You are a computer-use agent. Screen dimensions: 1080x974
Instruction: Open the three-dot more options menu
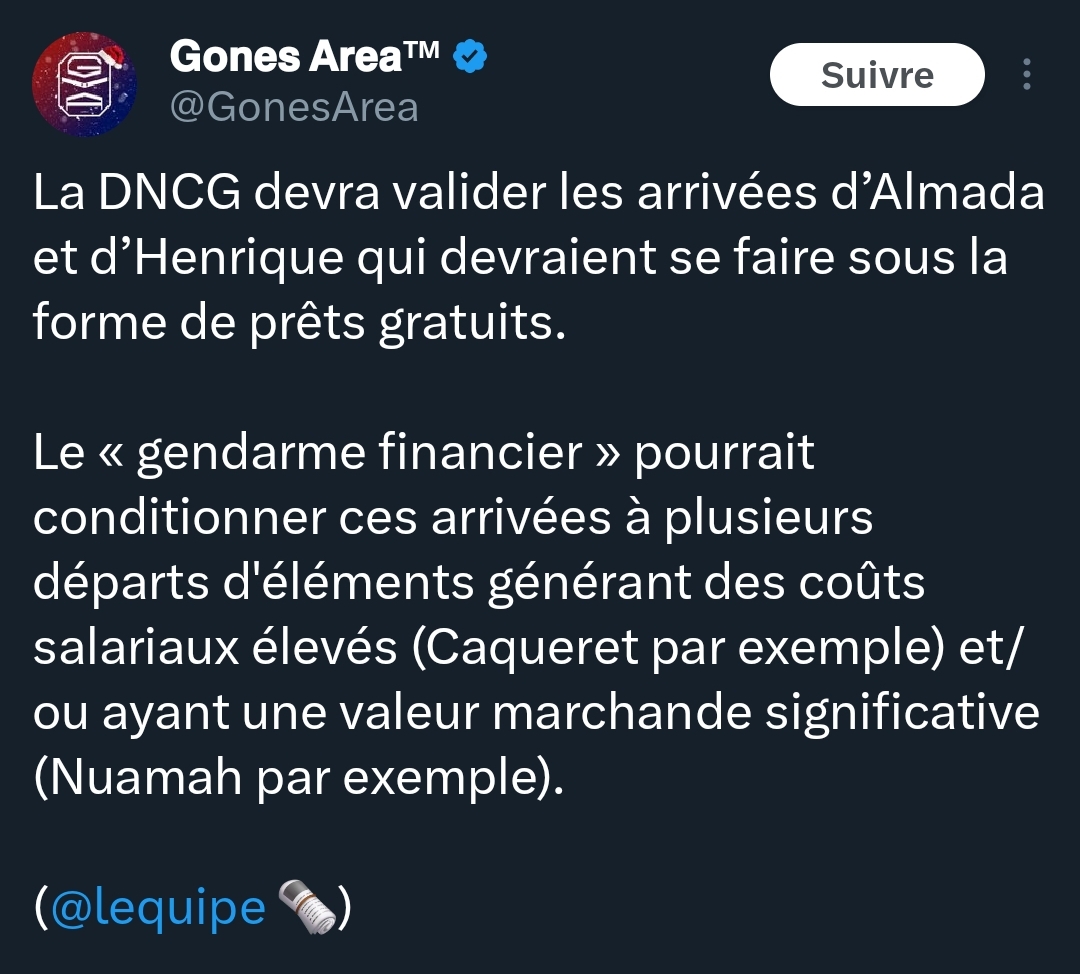[x=1026, y=74]
